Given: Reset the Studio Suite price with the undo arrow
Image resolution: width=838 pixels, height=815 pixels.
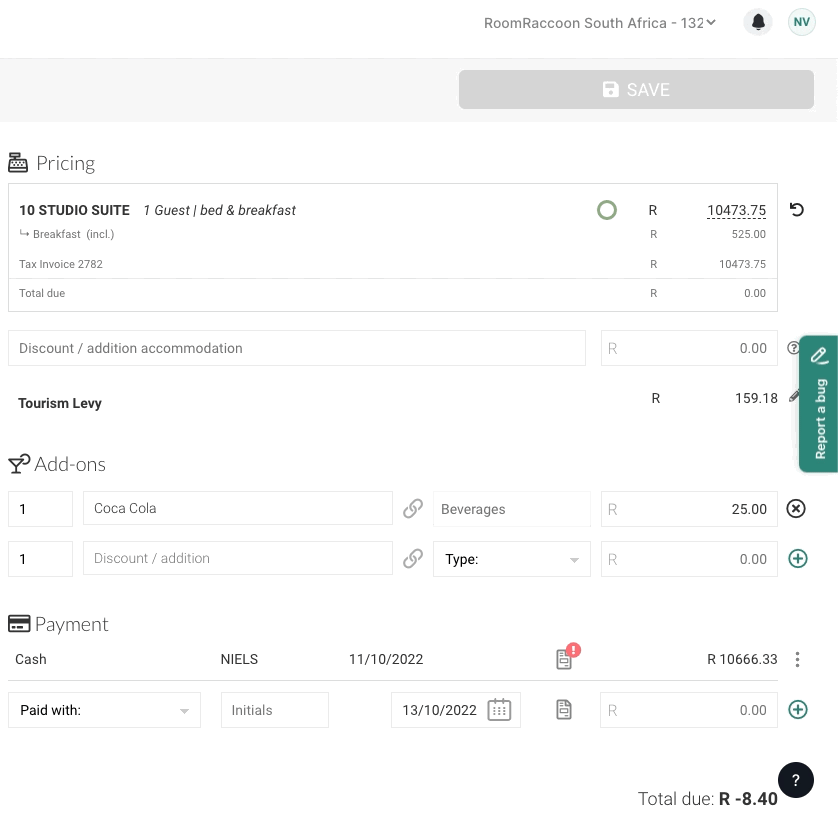Looking at the screenshot, I should [796, 209].
